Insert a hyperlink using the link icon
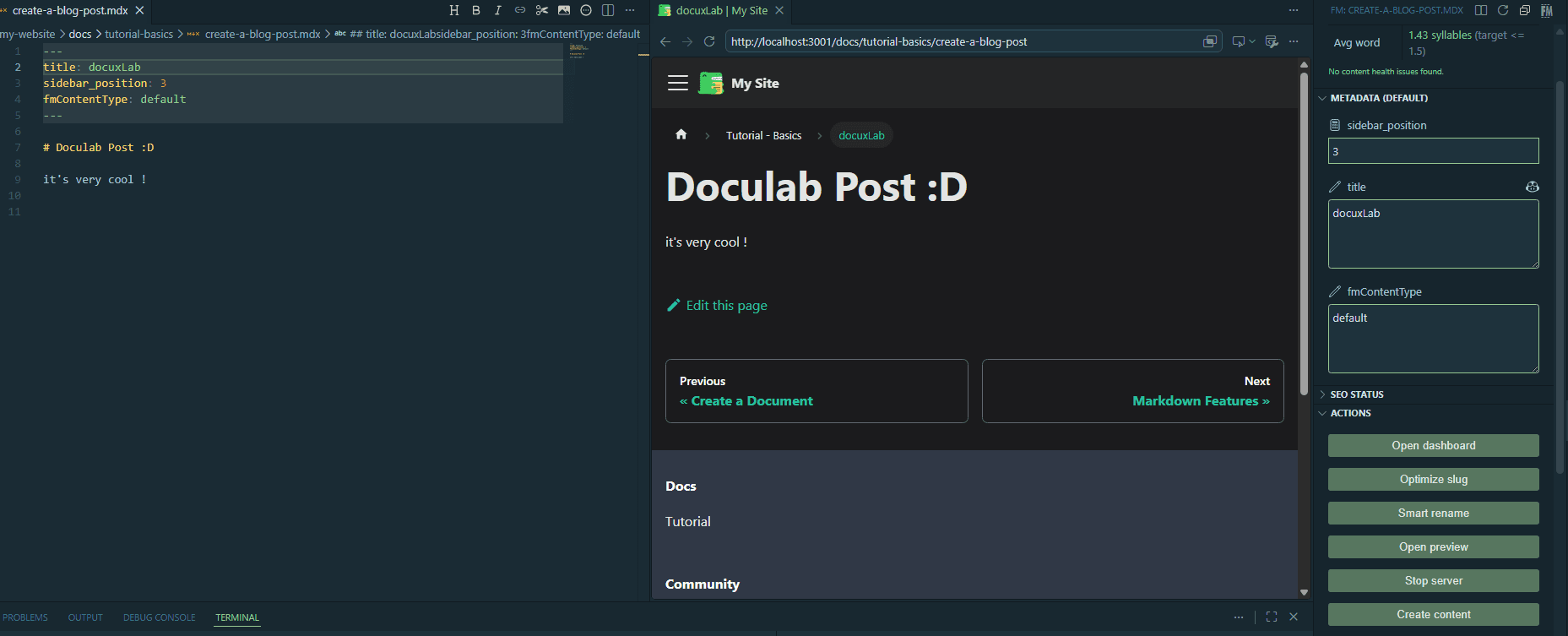The width and height of the screenshot is (1568, 636). click(x=520, y=10)
